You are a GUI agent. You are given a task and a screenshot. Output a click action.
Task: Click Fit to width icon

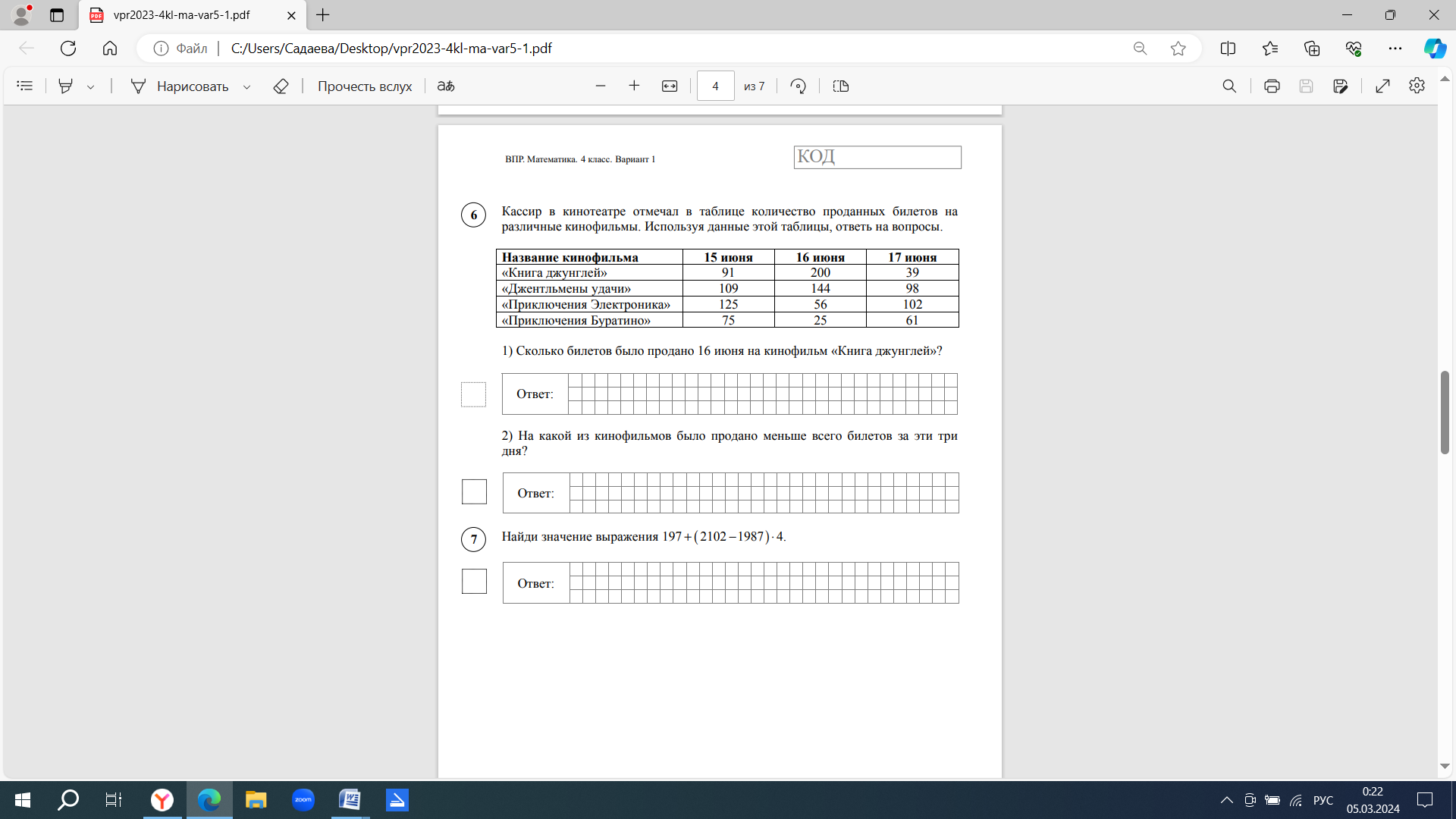[670, 86]
